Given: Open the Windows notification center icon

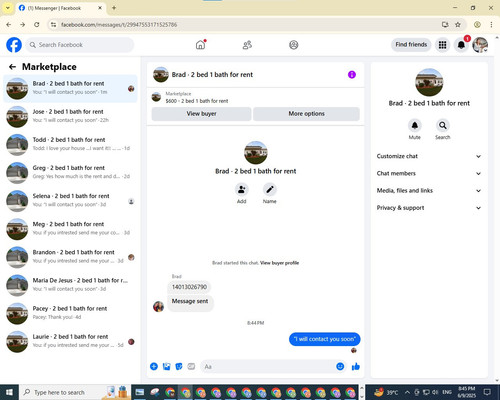Looking at the screenshot, I should click(x=487, y=392).
